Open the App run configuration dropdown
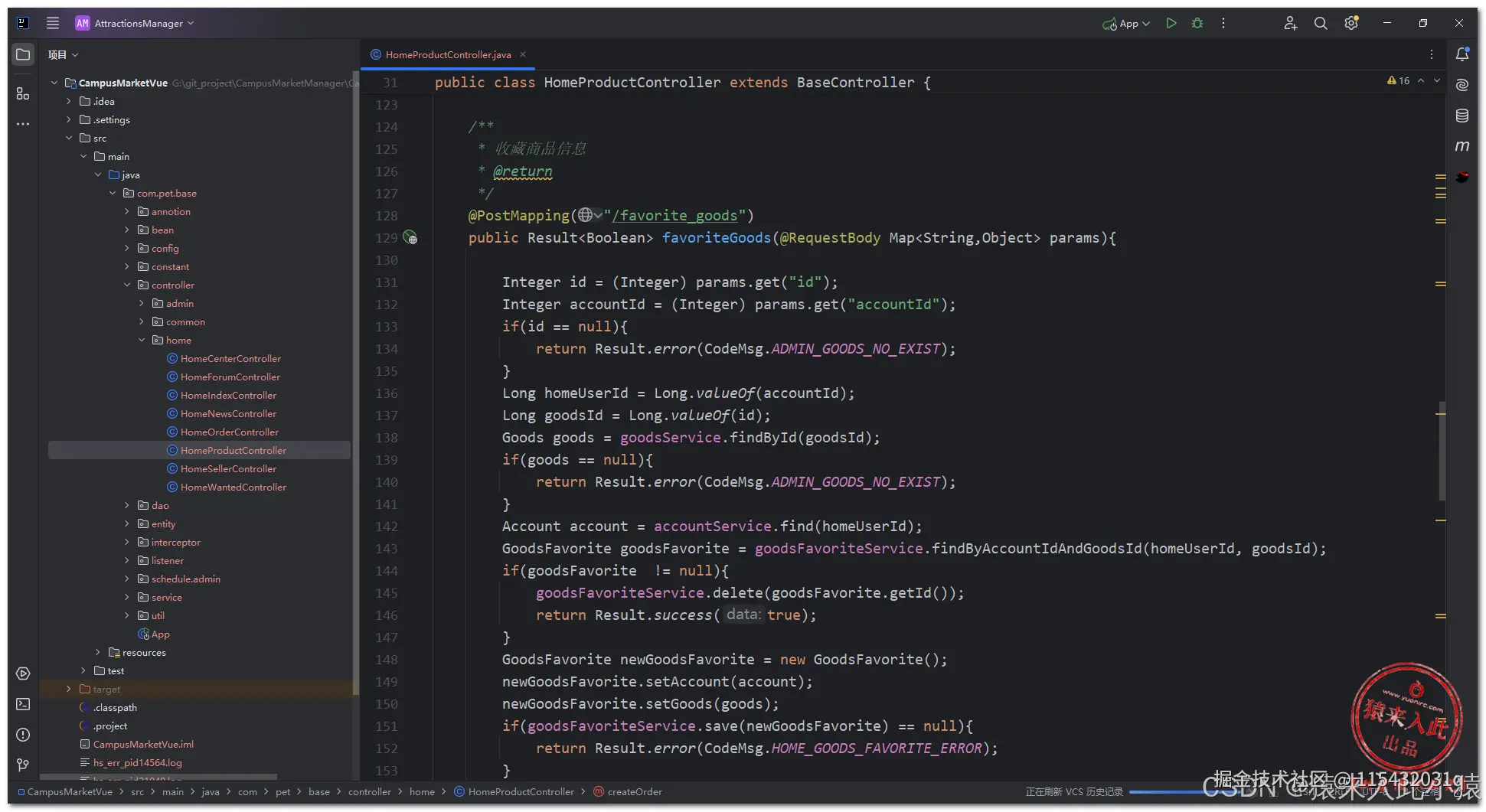The height and width of the screenshot is (812, 1486). pos(1126,24)
